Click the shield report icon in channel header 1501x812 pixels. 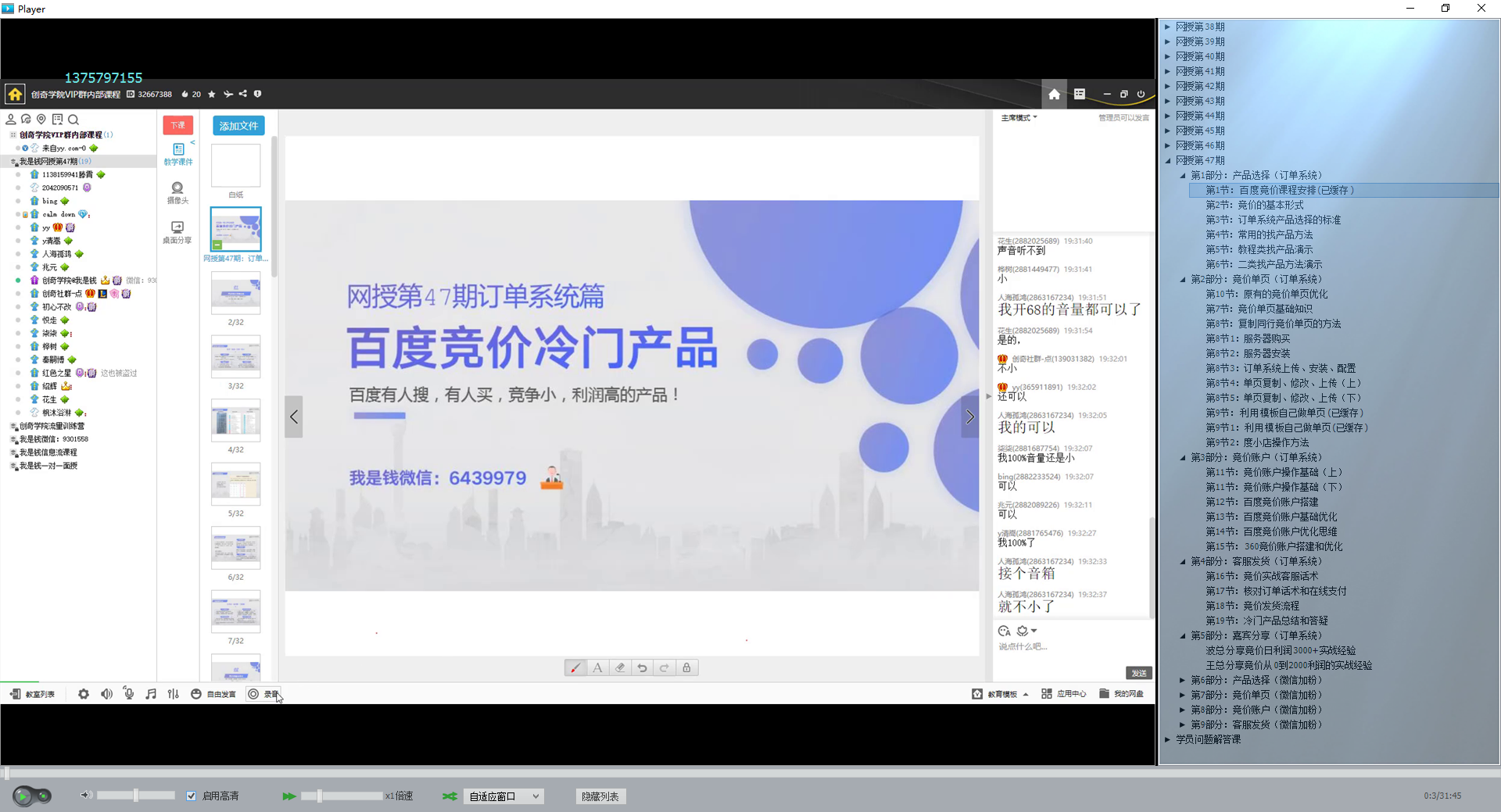257,94
